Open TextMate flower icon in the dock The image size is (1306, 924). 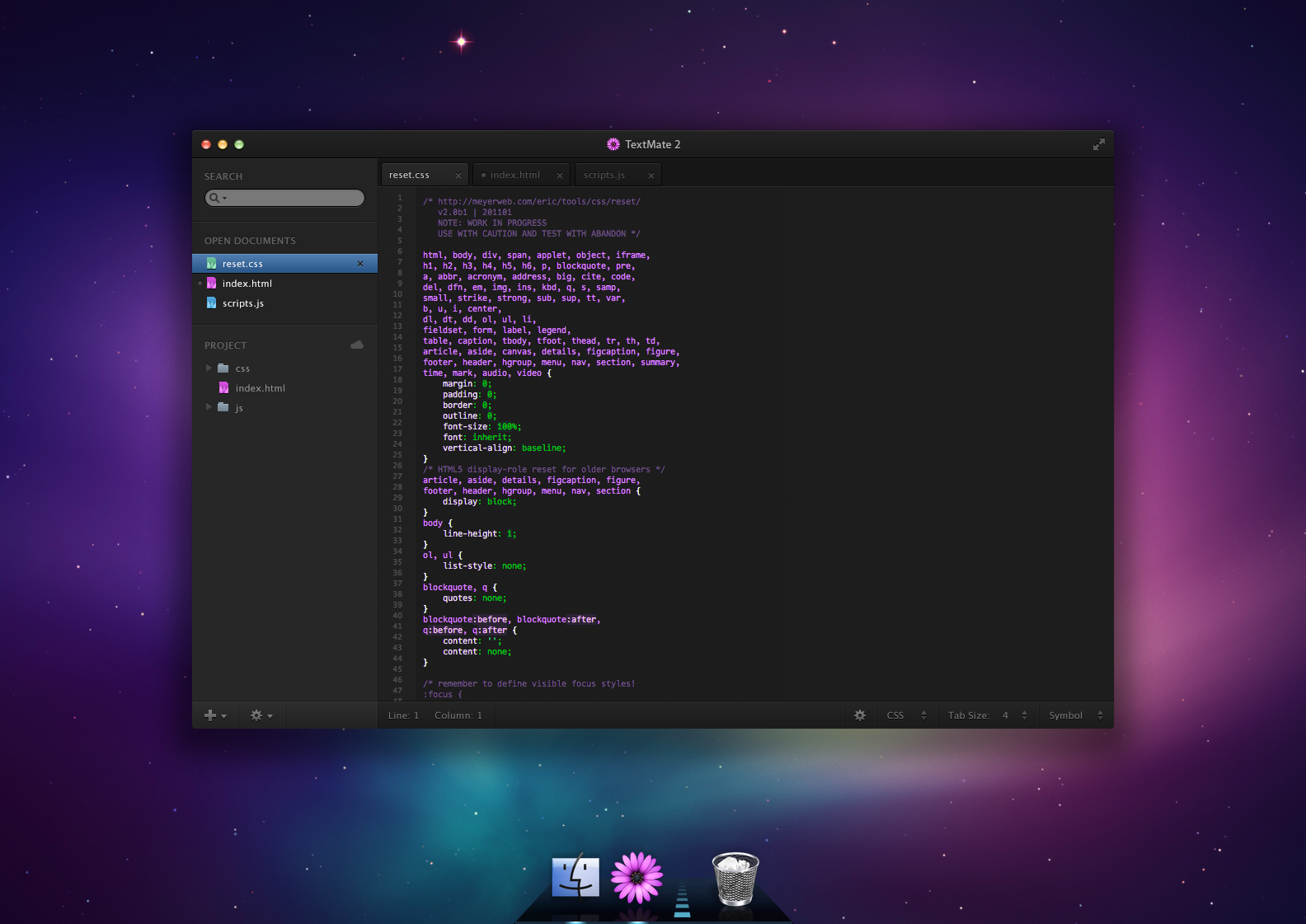click(637, 877)
